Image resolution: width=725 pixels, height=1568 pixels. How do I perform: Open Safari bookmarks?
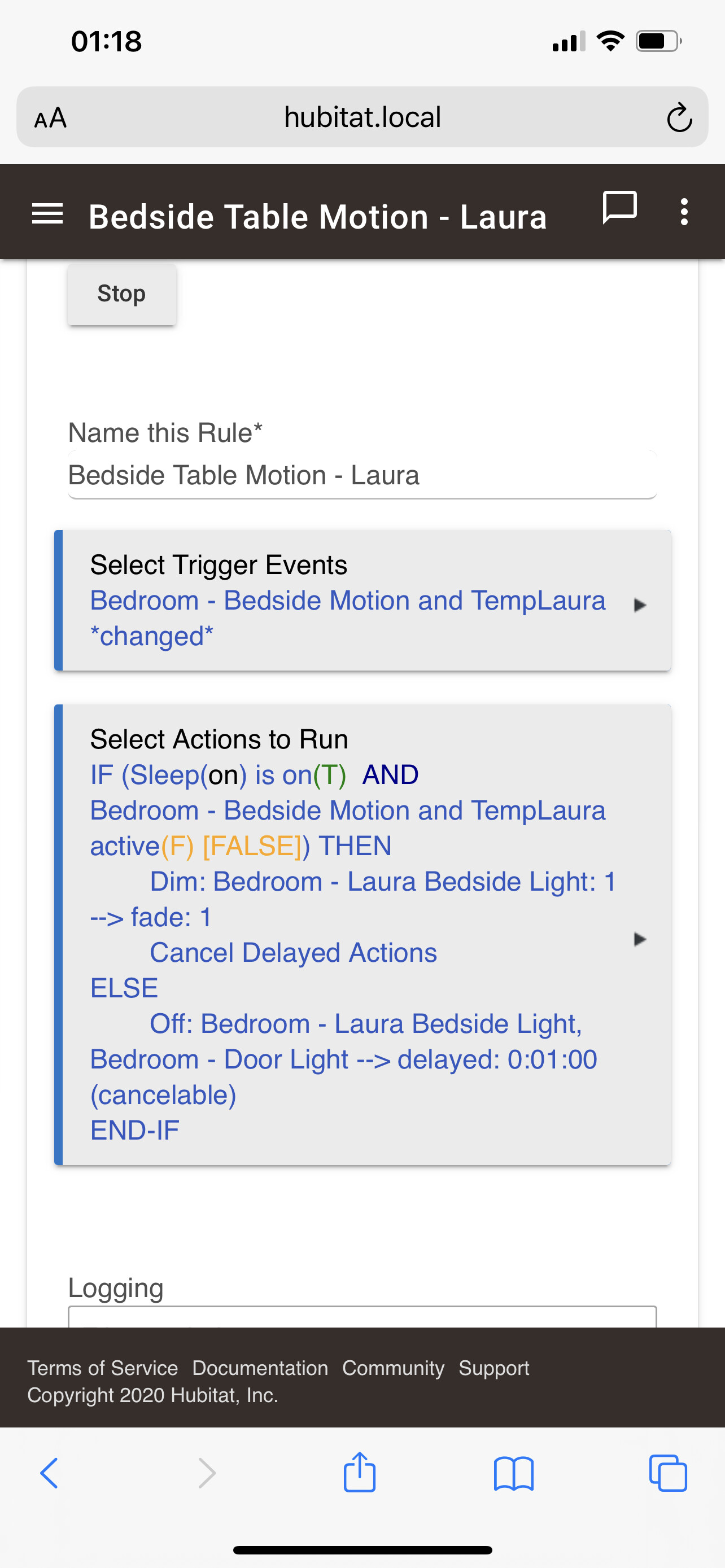point(514,1473)
